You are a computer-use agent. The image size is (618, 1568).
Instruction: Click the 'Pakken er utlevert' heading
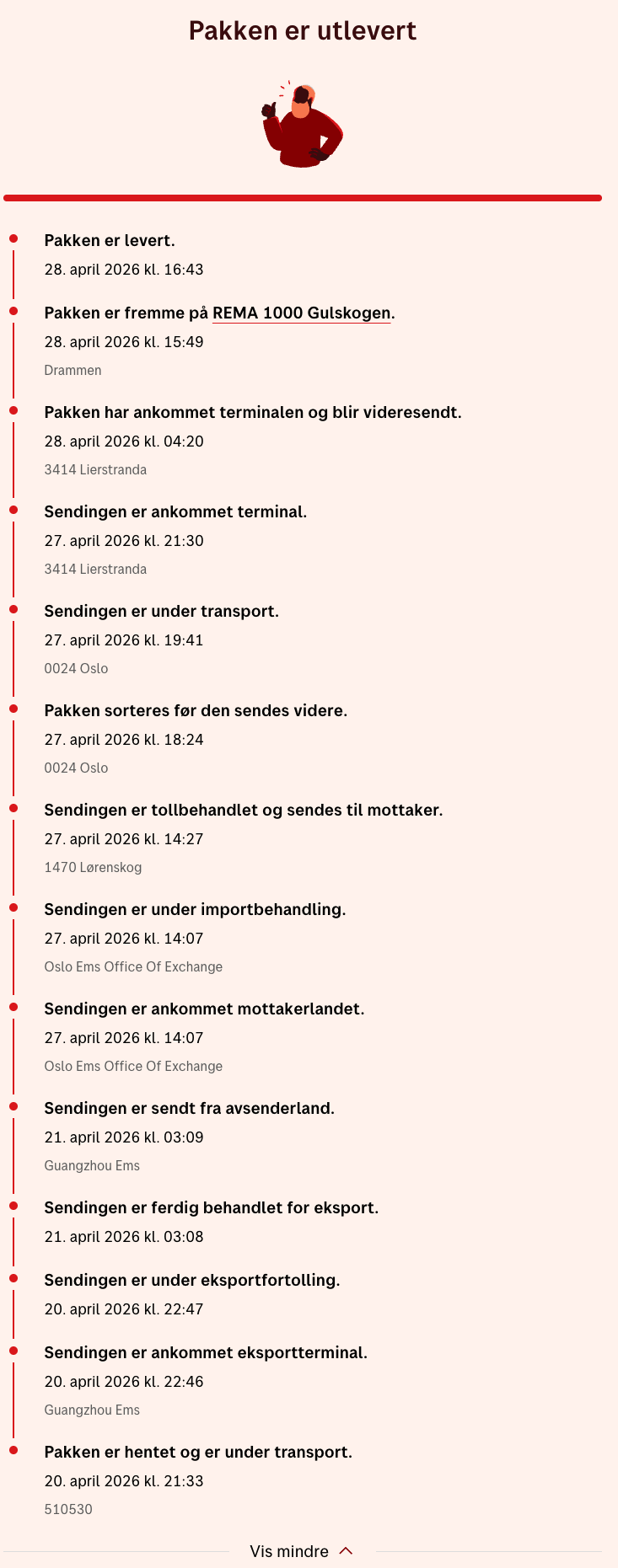click(x=303, y=31)
